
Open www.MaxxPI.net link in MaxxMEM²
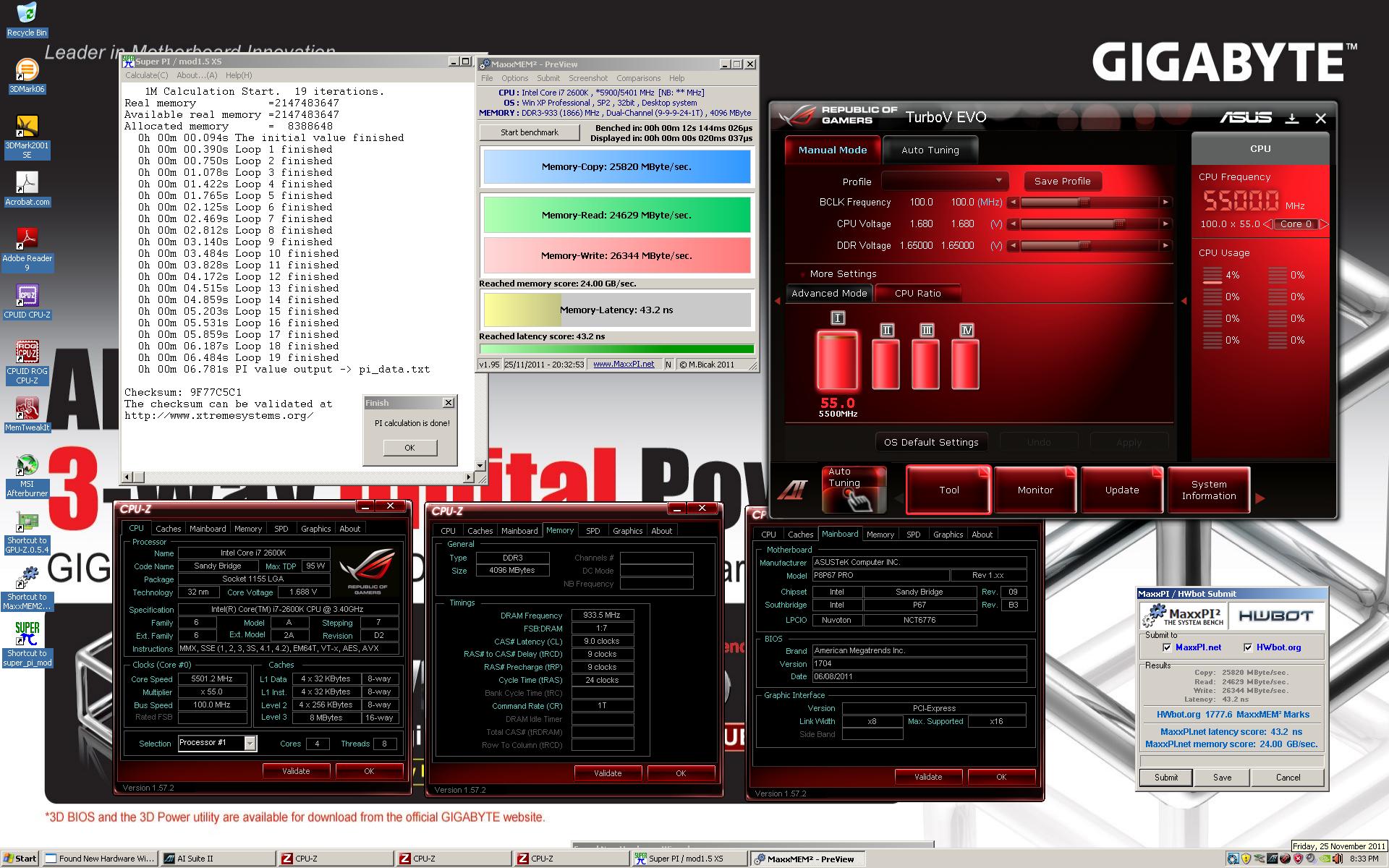(624, 364)
